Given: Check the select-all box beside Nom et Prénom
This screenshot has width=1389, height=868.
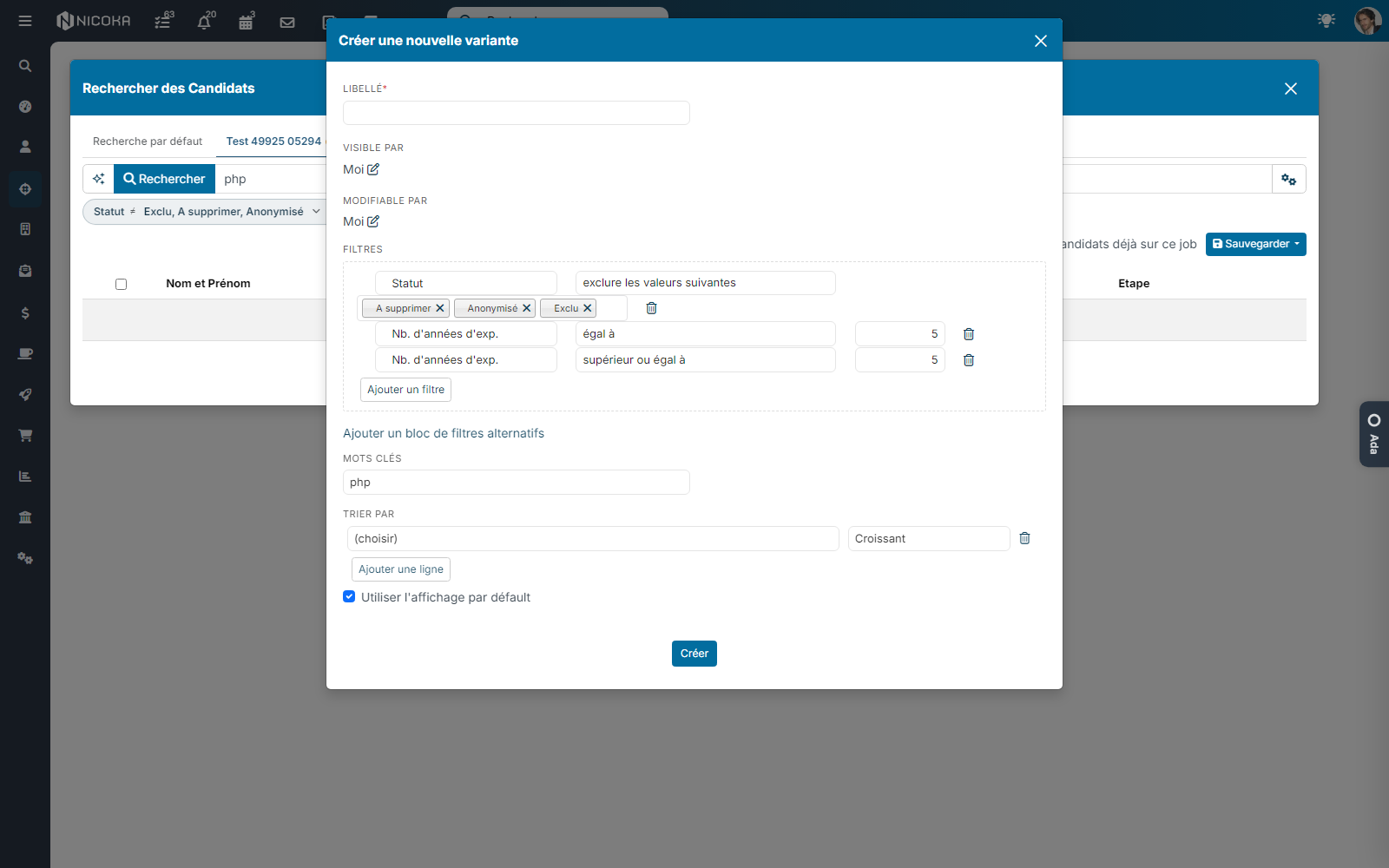Looking at the screenshot, I should pyautogui.click(x=122, y=284).
